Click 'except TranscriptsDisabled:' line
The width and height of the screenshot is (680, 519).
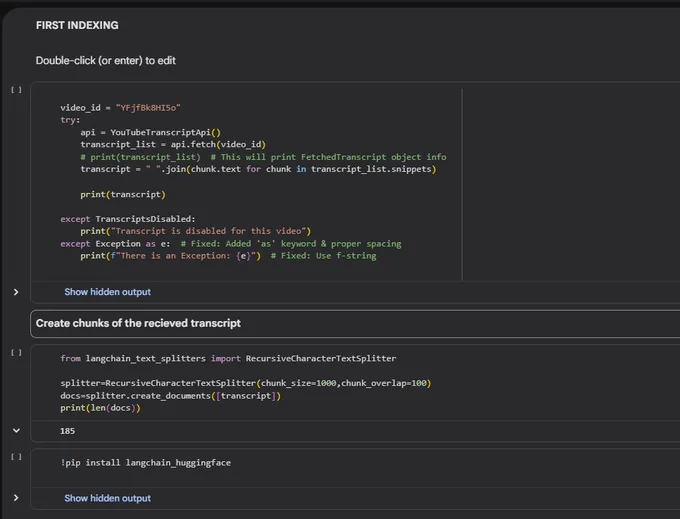coord(128,219)
